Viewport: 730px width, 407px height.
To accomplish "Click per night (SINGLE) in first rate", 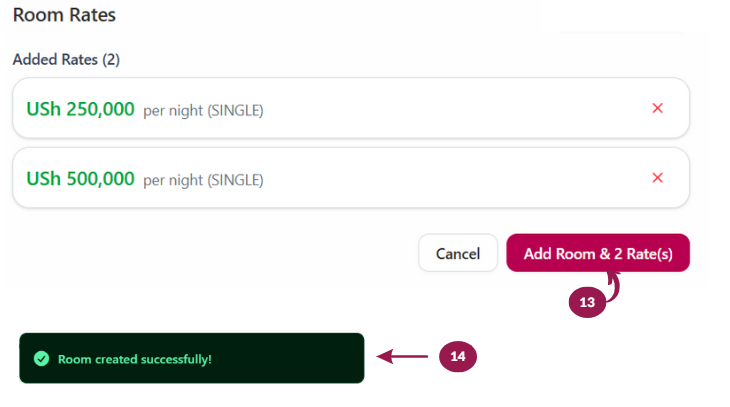I will click(x=203, y=110).
